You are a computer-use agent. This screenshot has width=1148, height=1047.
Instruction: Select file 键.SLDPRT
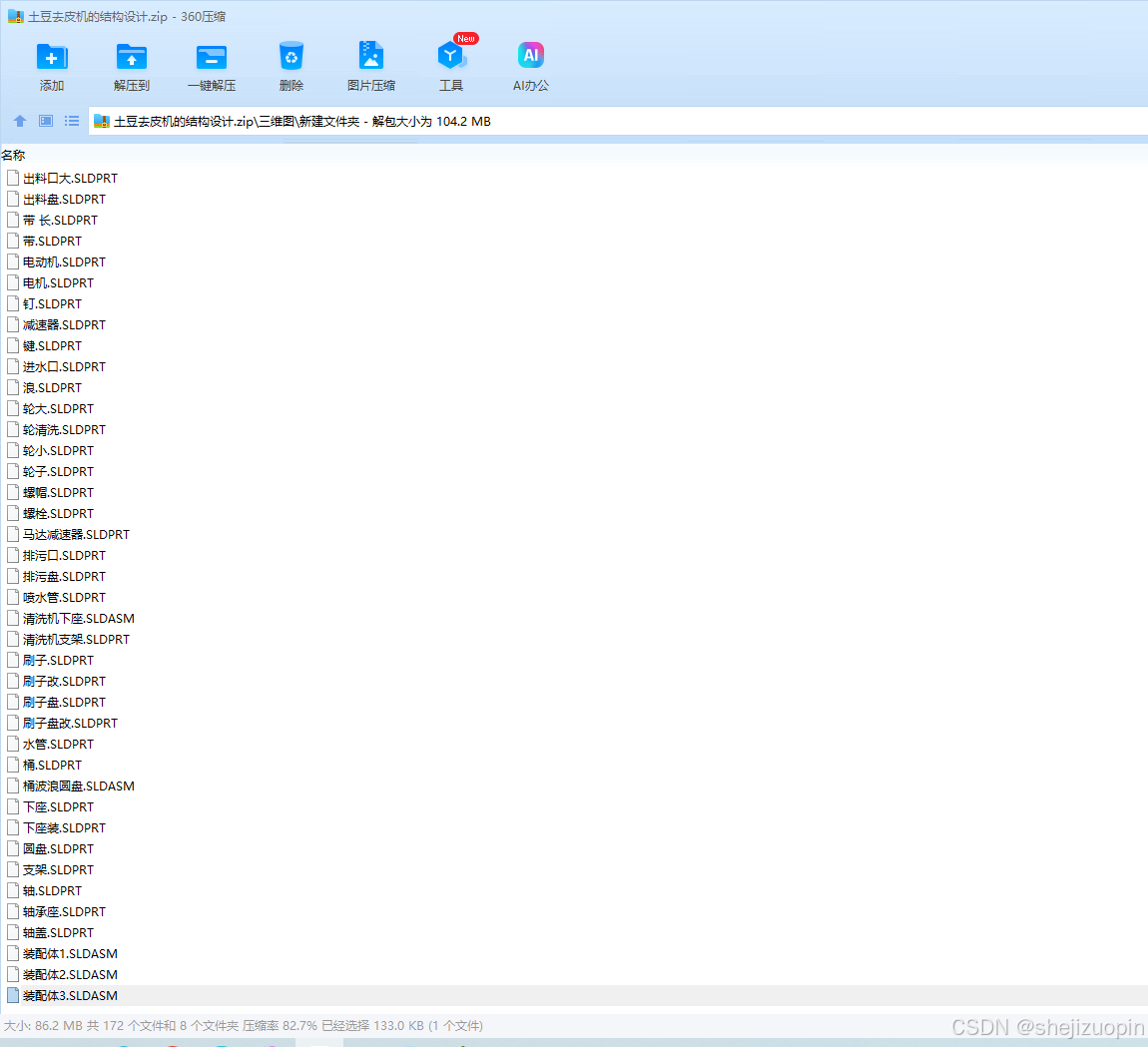tap(52, 346)
